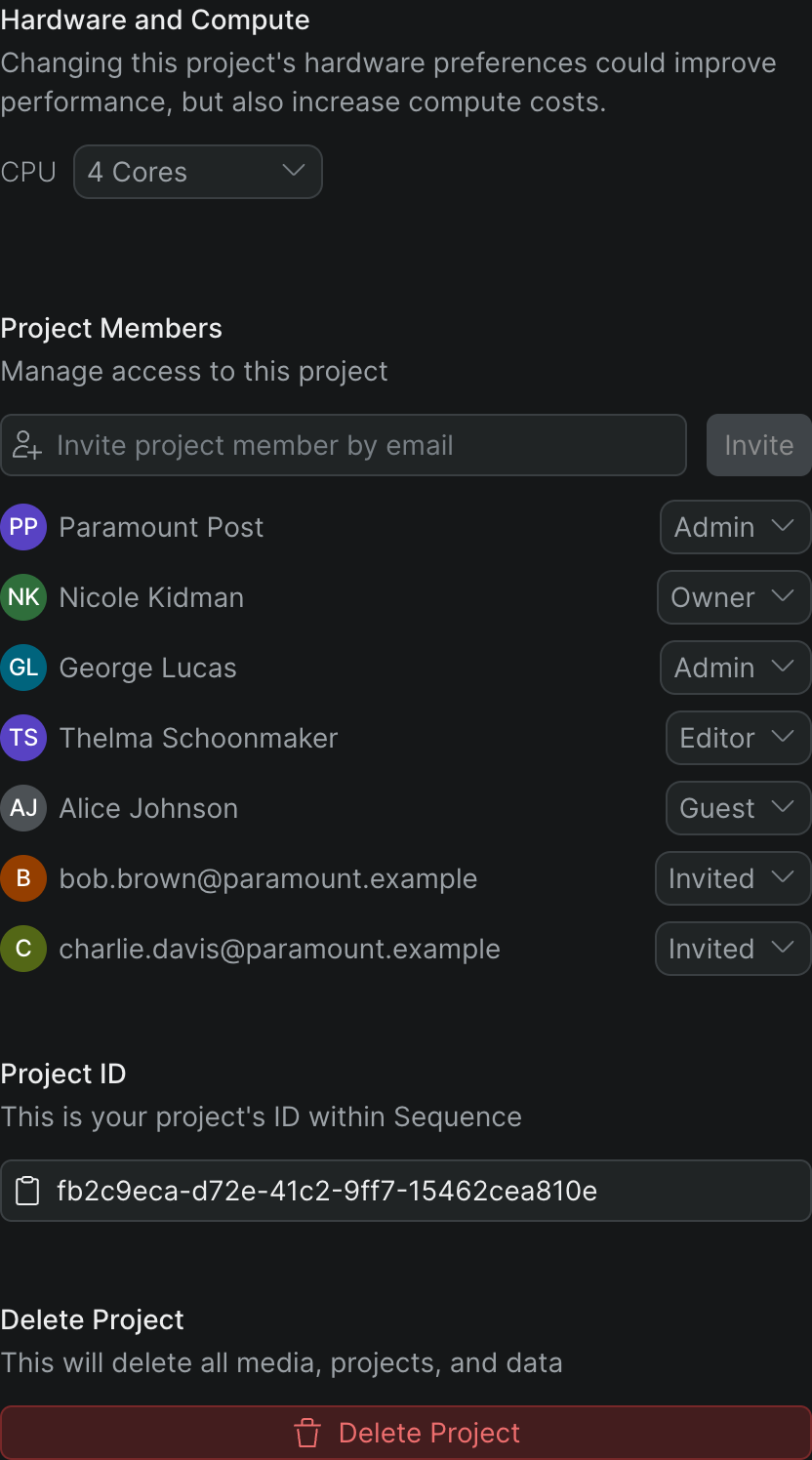Select the name Nicole Kidman
Image resolution: width=812 pixels, height=1460 pixels.
[151, 597]
